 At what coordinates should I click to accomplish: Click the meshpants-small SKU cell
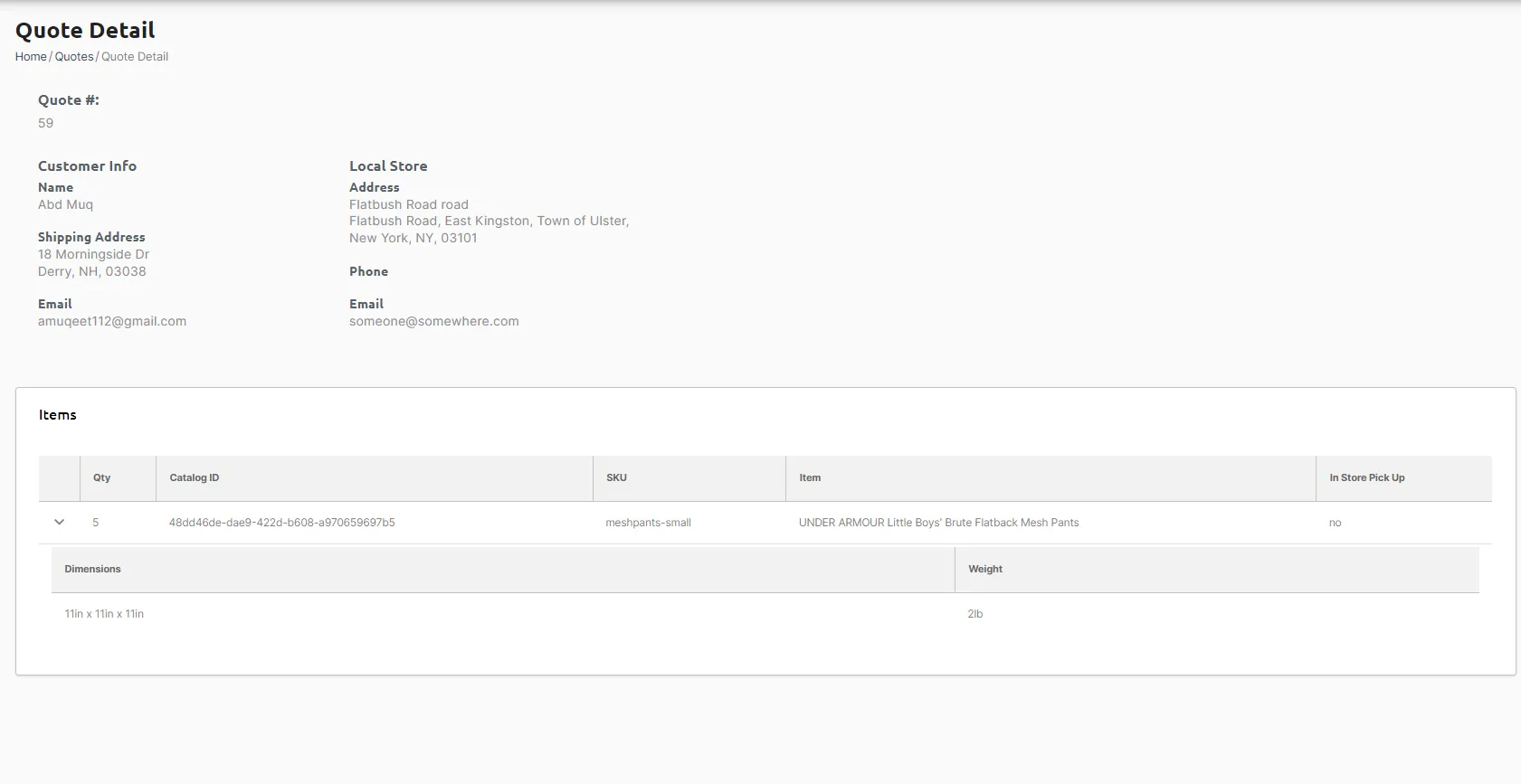[649, 523]
